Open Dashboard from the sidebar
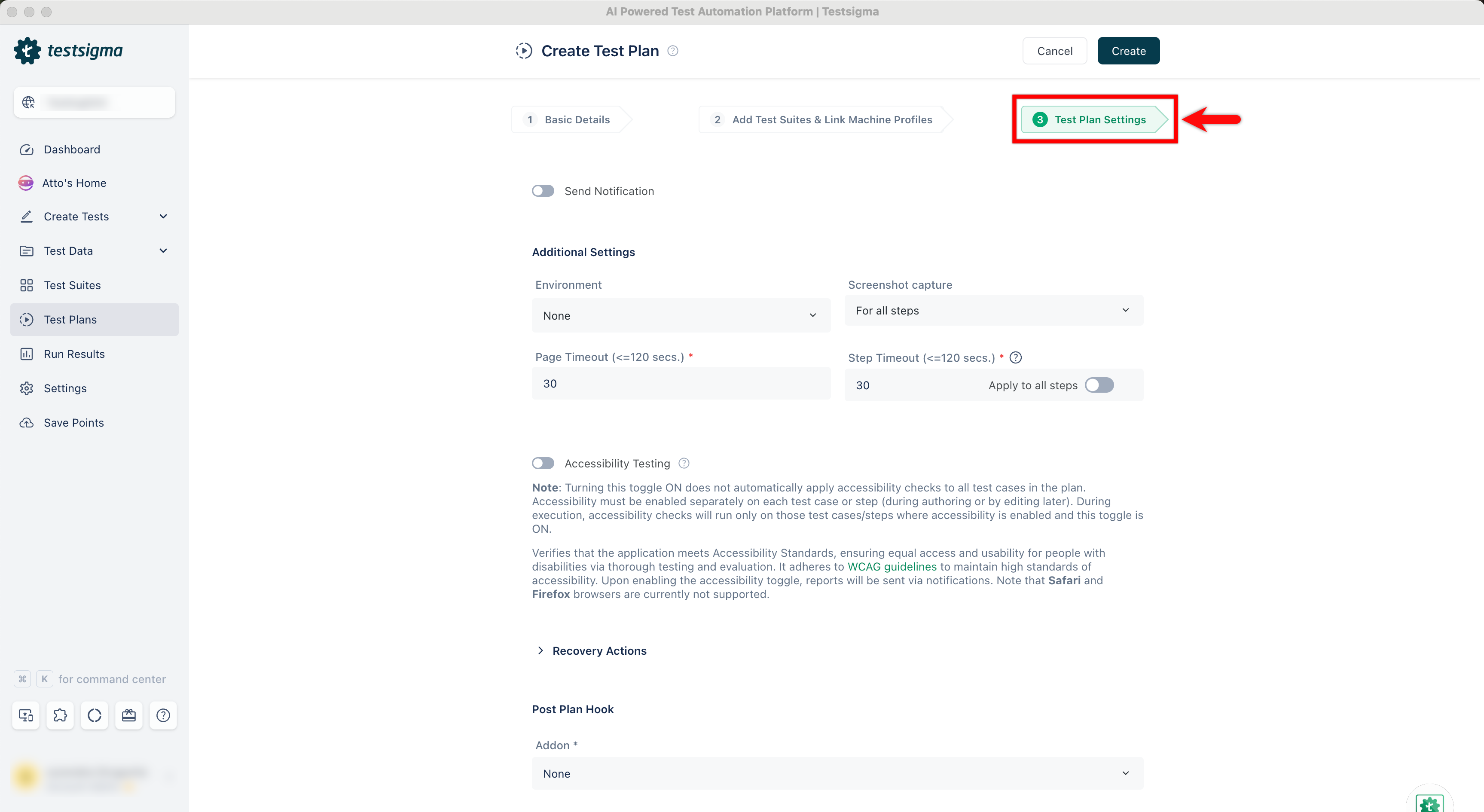 pos(95,150)
